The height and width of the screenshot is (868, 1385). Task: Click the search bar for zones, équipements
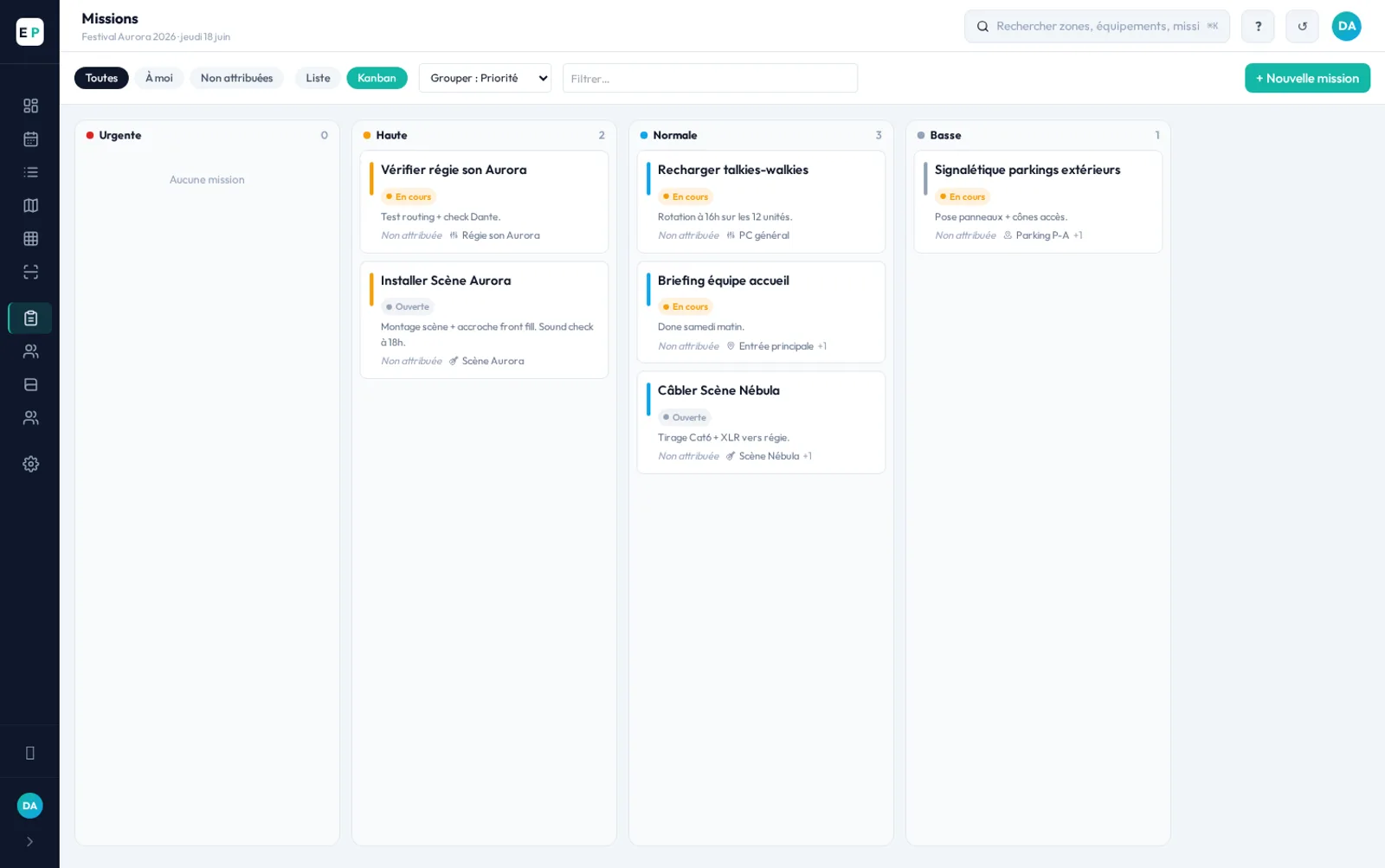tap(1097, 27)
